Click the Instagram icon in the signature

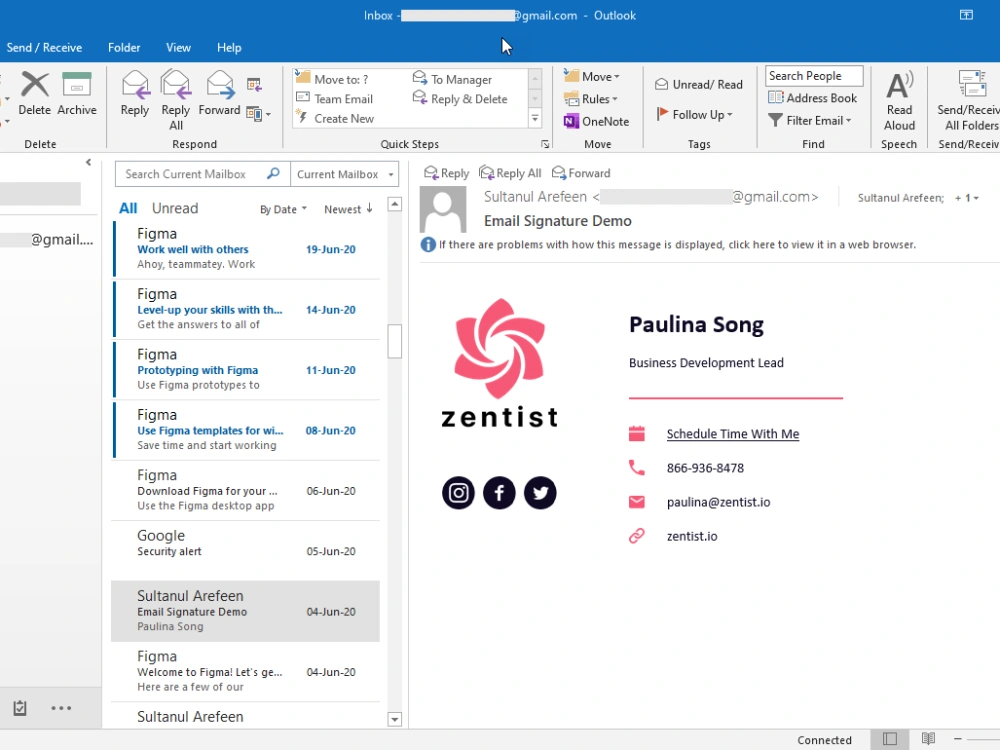(458, 492)
